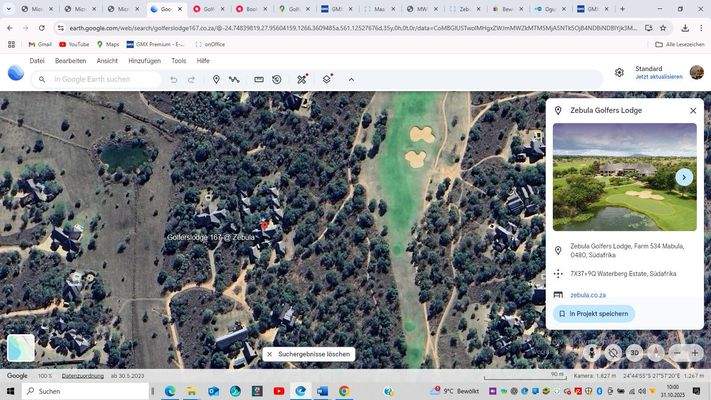This screenshot has height=400, width=711.
Task: Open the zebula.co.za website link
Action: (588, 295)
